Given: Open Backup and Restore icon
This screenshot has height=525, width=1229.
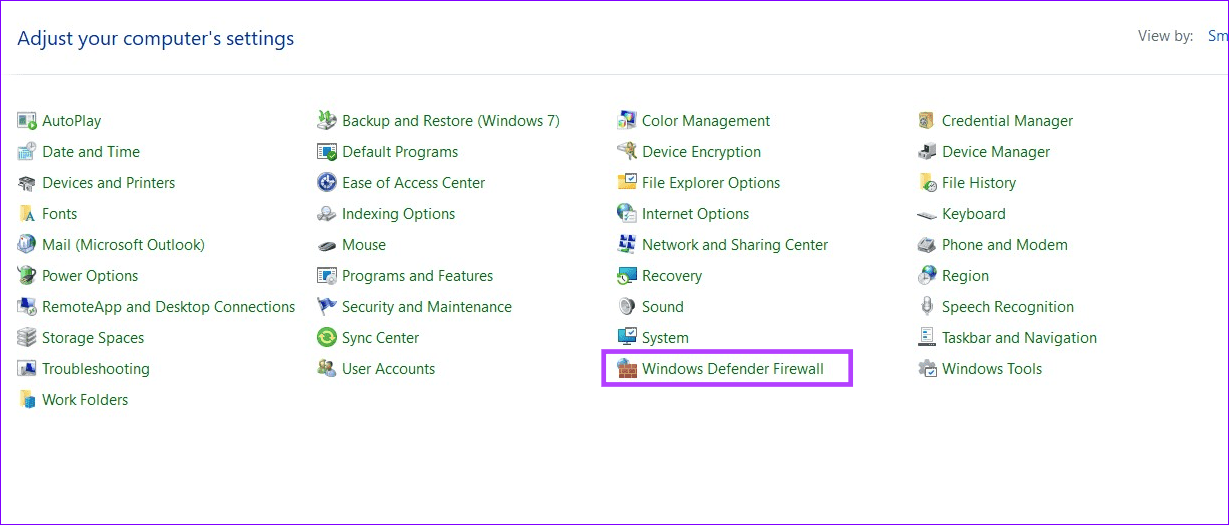Looking at the screenshot, I should (x=327, y=121).
